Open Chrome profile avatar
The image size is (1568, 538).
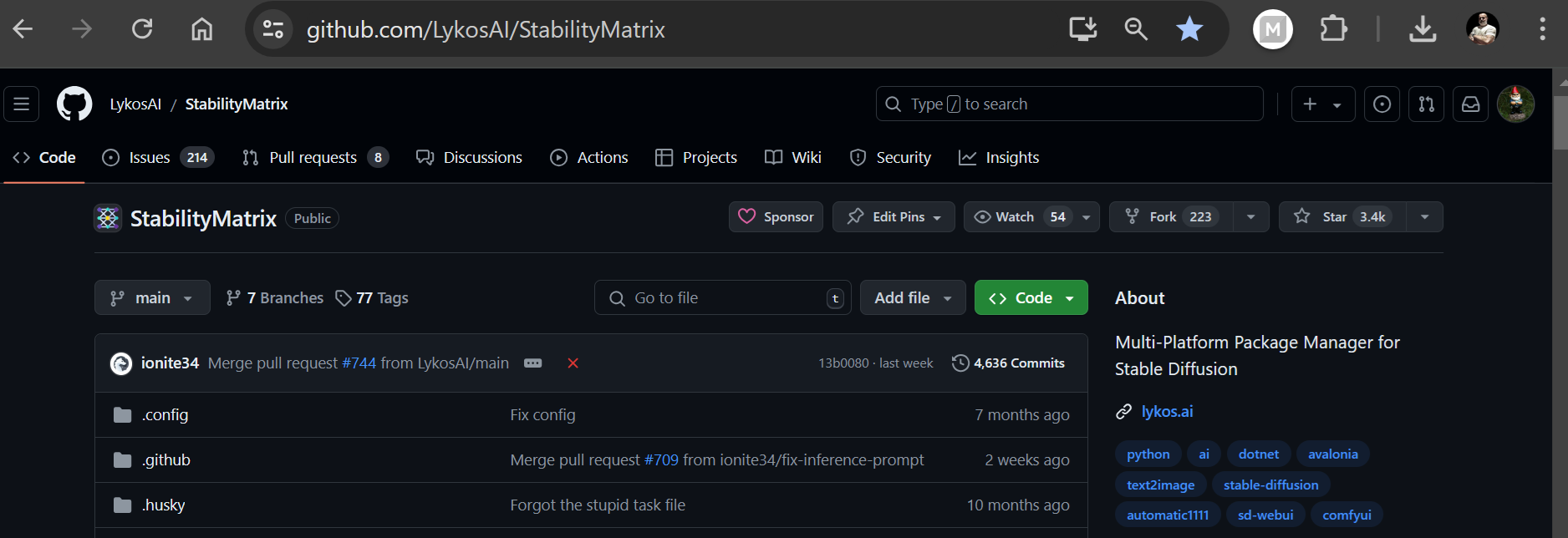(1483, 29)
